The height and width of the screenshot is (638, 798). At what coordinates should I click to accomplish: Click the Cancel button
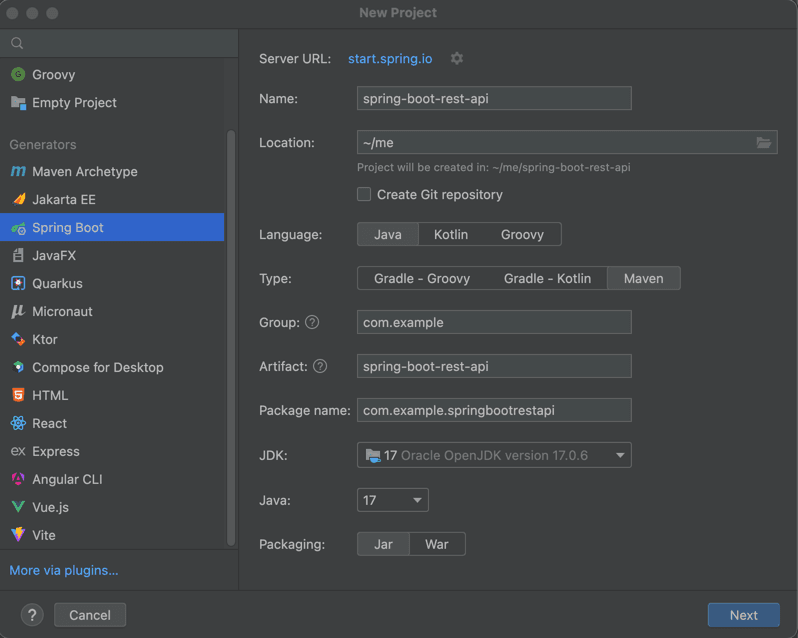(90, 615)
